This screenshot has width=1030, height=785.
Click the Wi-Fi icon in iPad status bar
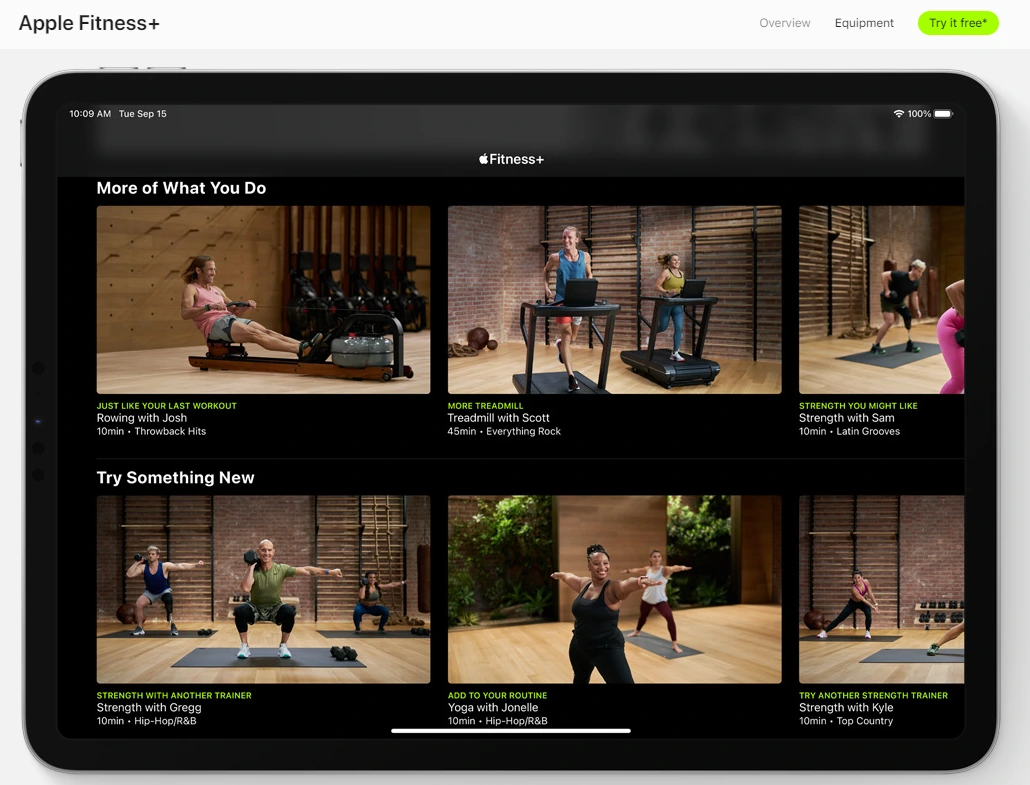point(899,114)
